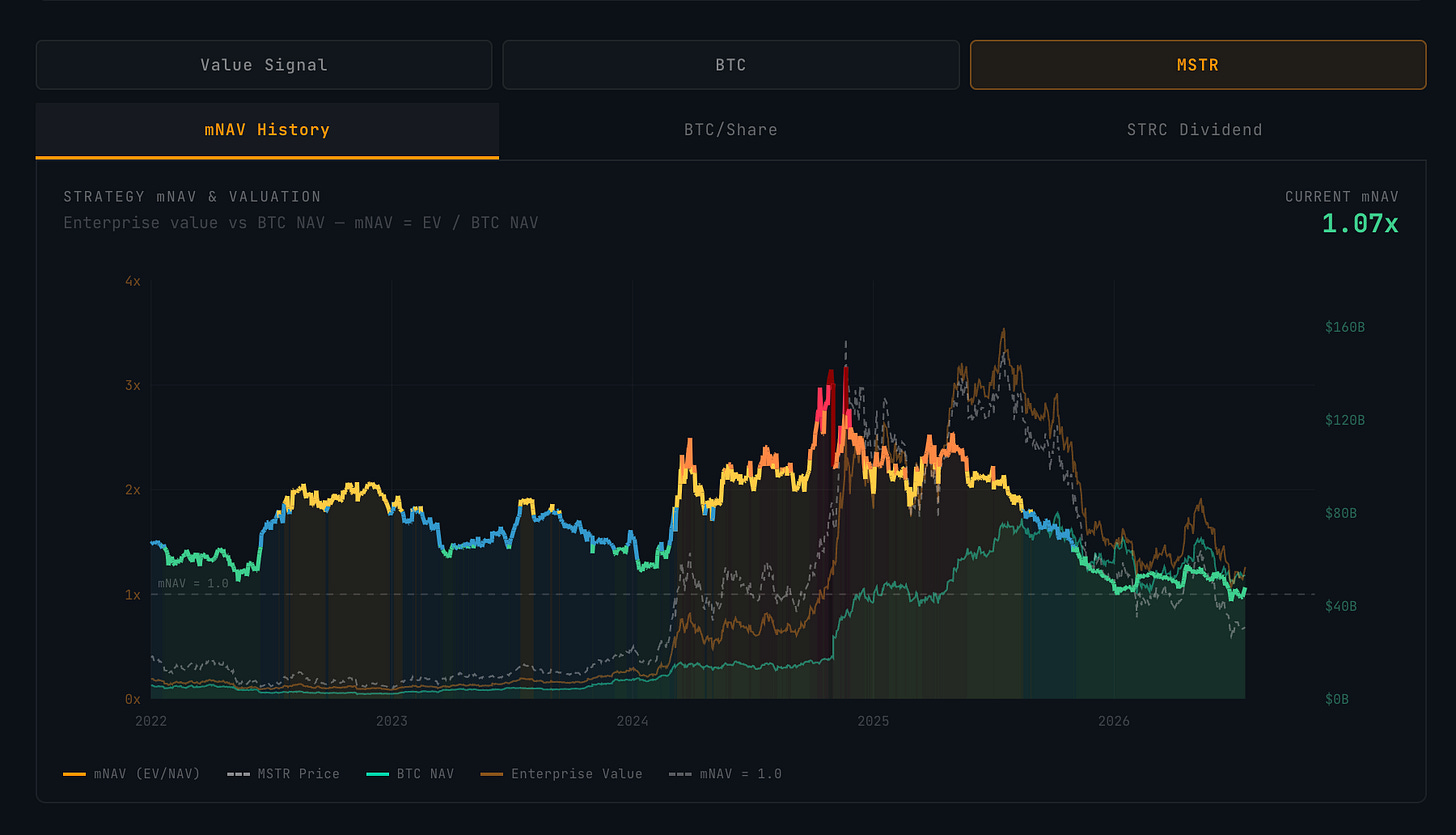Viewport: 1456px width, 835px height.
Task: Switch to the BTC tab
Action: [730, 65]
